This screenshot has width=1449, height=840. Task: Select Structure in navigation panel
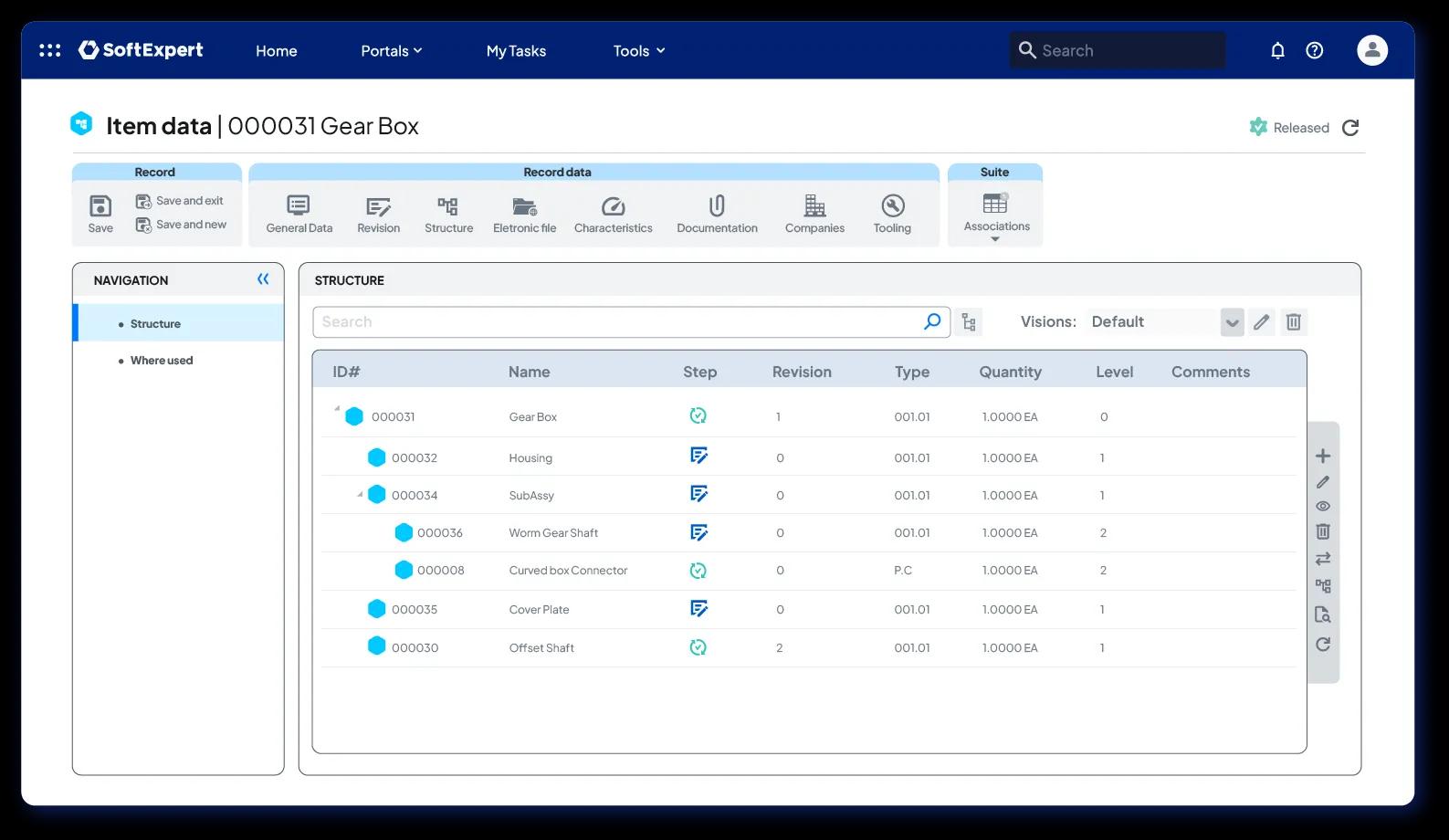tap(179, 323)
